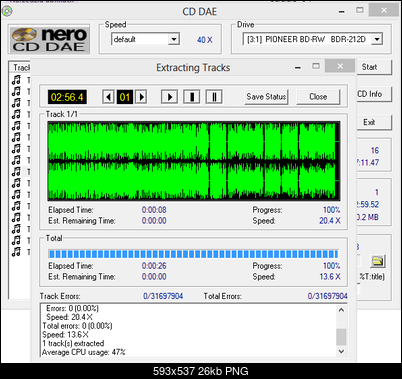The width and height of the screenshot is (402, 379).
Task: Play the extracted track
Action: [169, 97]
